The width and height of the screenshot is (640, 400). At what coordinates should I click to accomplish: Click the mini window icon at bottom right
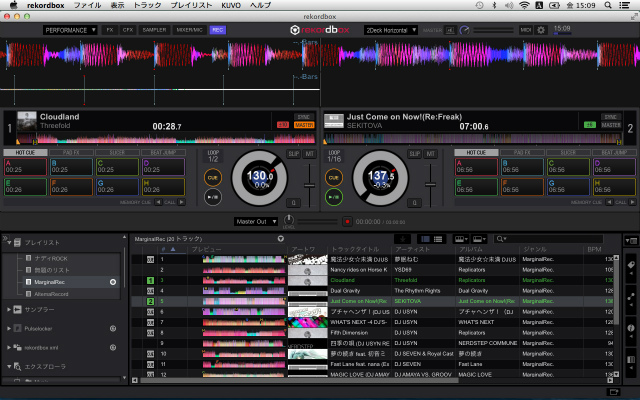click(613, 392)
